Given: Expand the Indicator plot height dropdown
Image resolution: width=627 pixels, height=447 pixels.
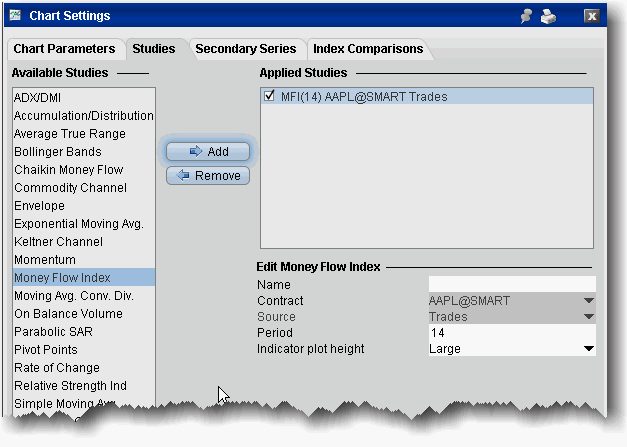Looking at the screenshot, I should [588, 349].
